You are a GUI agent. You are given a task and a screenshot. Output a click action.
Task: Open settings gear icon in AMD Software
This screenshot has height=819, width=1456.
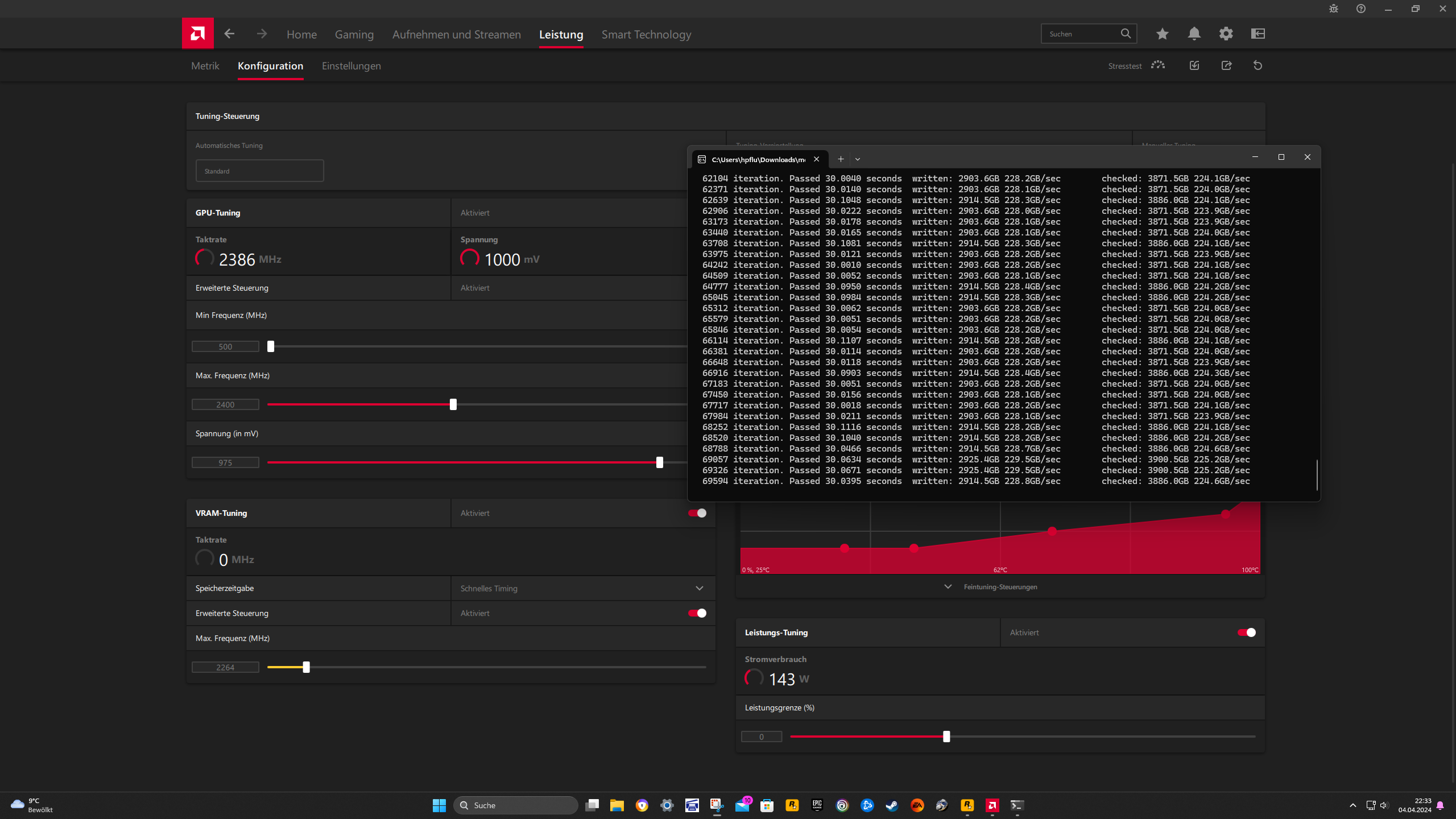tap(1226, 34)
